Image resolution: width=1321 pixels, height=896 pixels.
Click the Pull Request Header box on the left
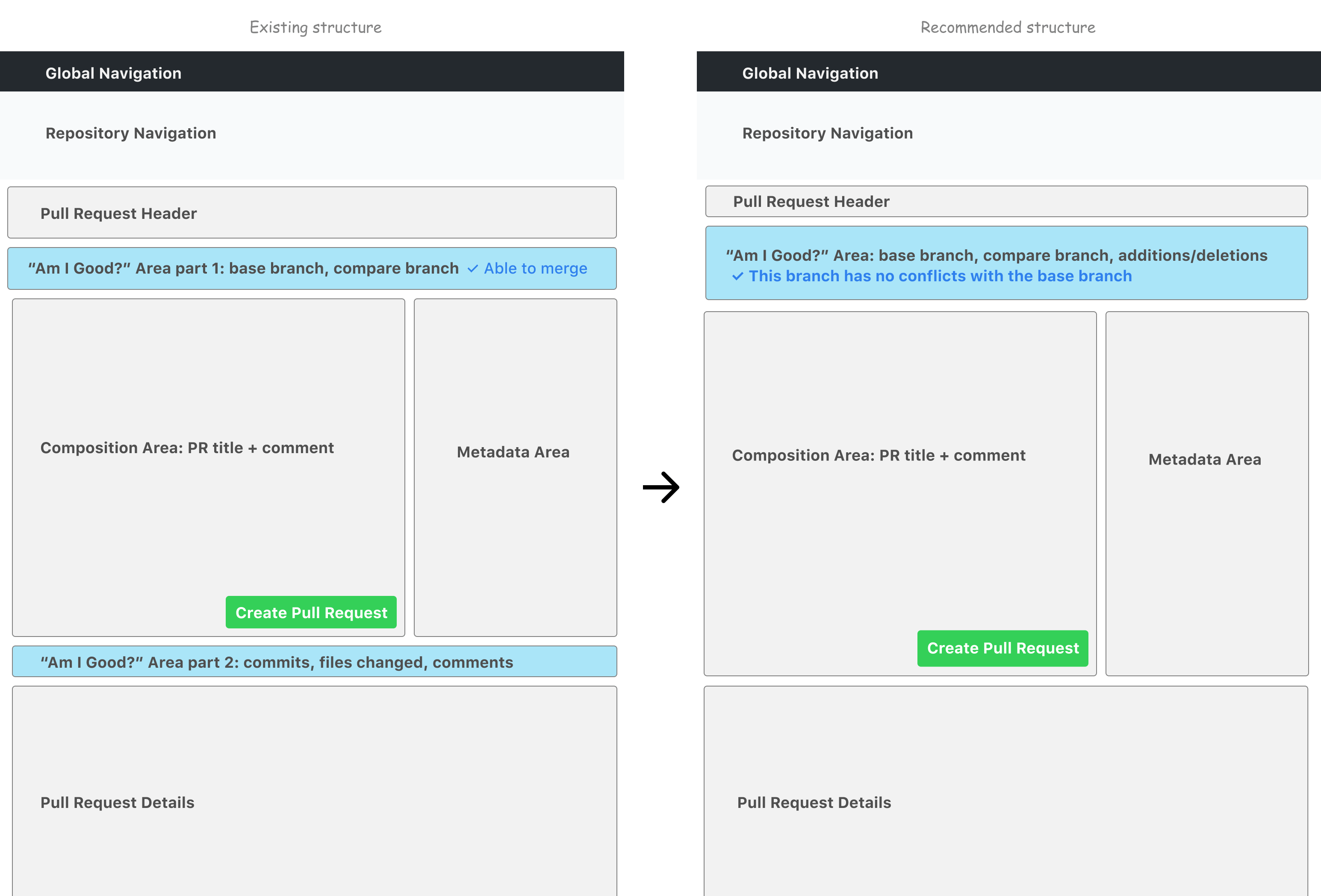tap(312, 212)
